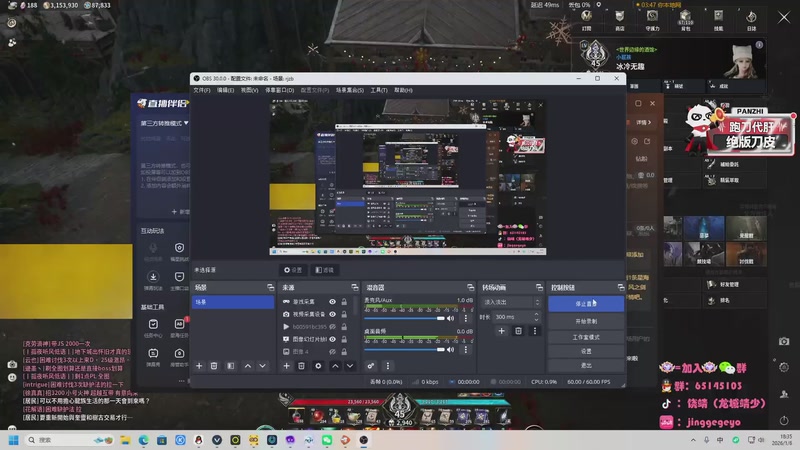Open source properties gear in sources toolbar

(x=318, y=366)
